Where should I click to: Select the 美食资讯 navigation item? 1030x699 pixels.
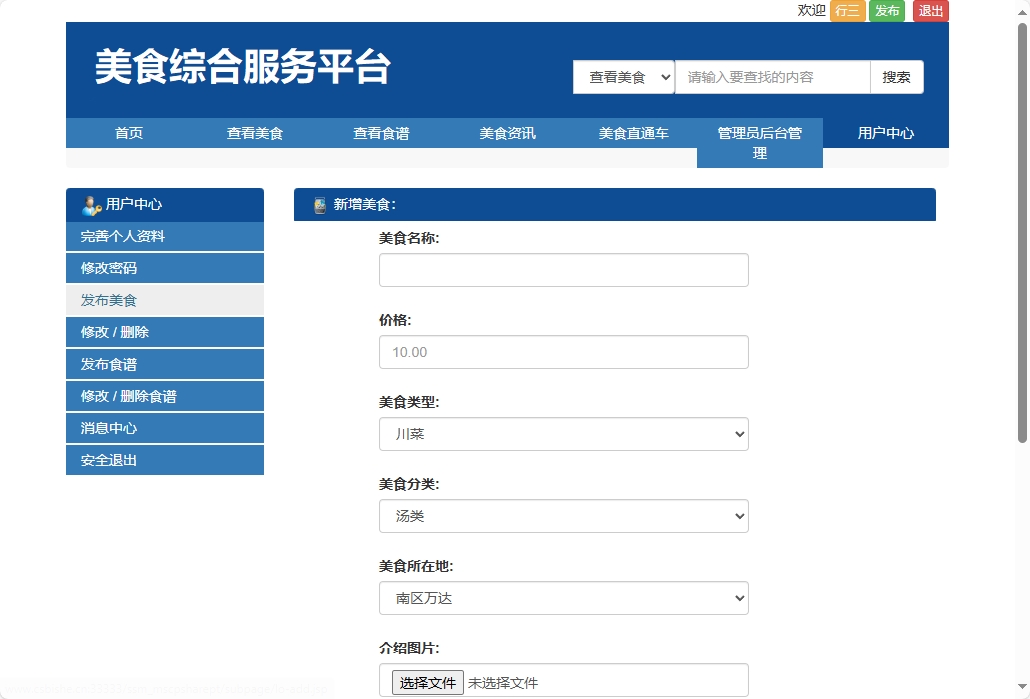(506, 132)
